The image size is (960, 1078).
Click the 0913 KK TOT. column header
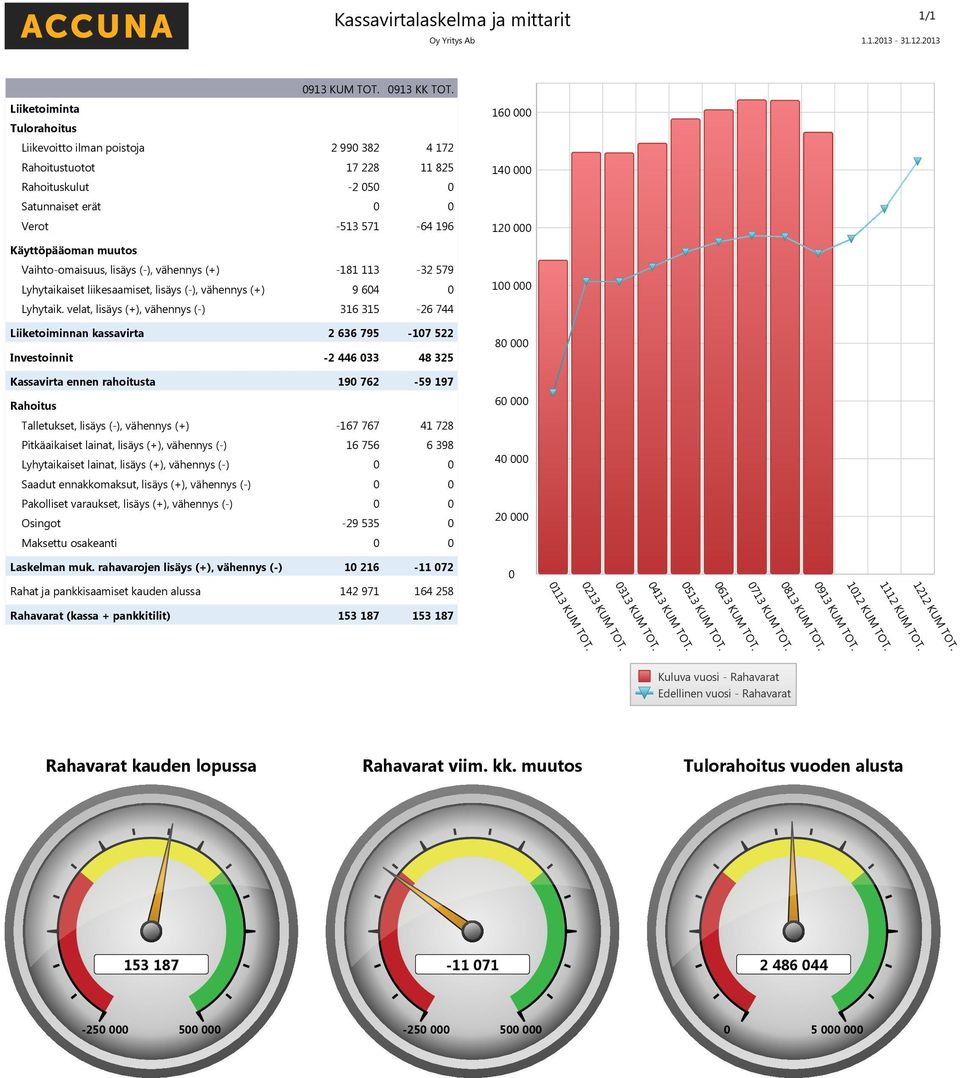(x=420, y=89)
